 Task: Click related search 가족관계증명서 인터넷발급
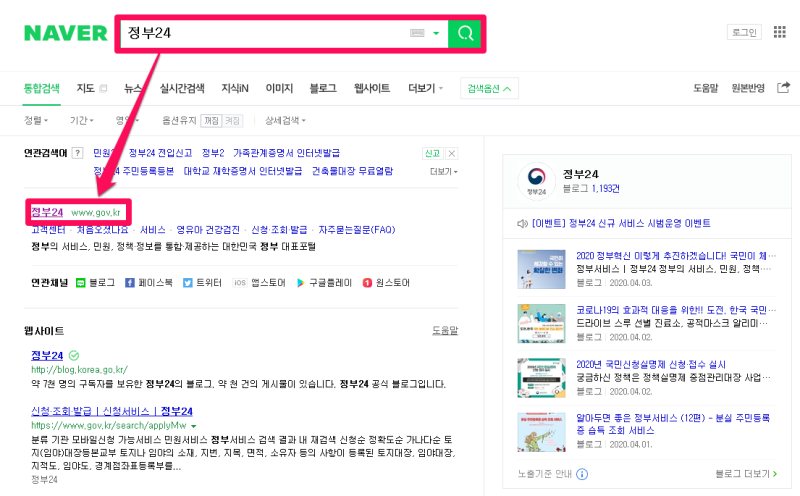click(x=286, y=153)
